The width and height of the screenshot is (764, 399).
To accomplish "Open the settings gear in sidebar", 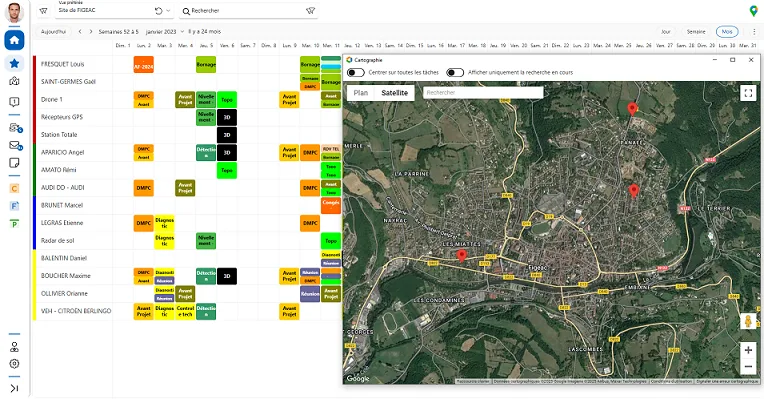I will [14, 363].
